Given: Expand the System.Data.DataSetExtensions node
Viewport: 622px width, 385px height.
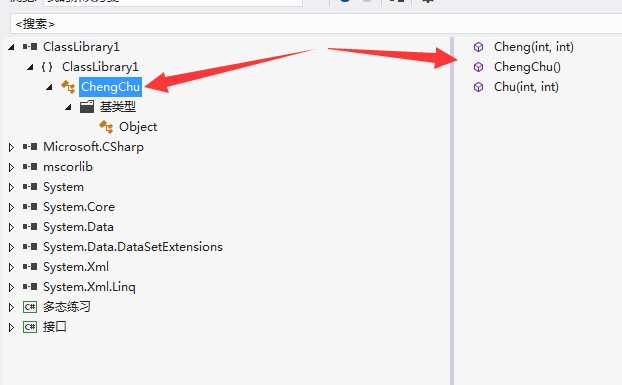Looking at the screenshot, I should (x=11, y=247).
